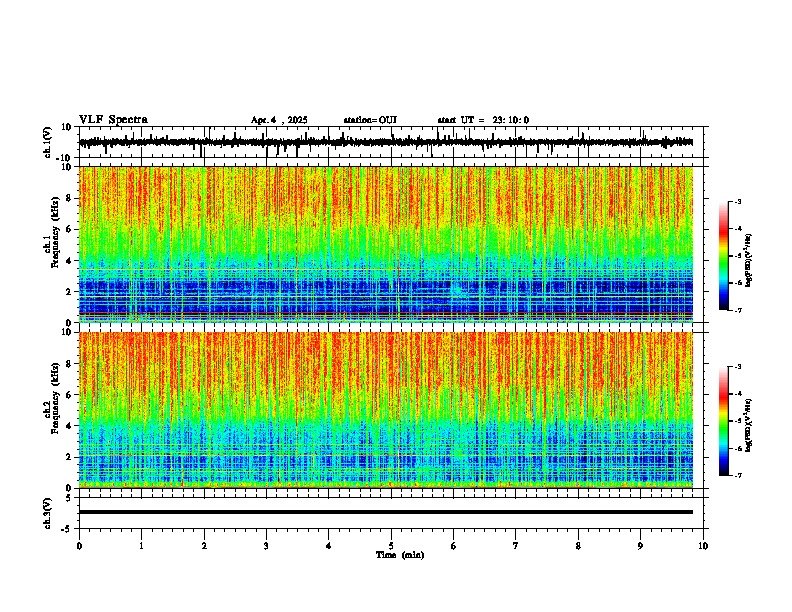This screenshot has height=612, width=792.
Task: Click the "ch.2 Frequency (kHz)" axis label
Action: click(x=52, y=398)
